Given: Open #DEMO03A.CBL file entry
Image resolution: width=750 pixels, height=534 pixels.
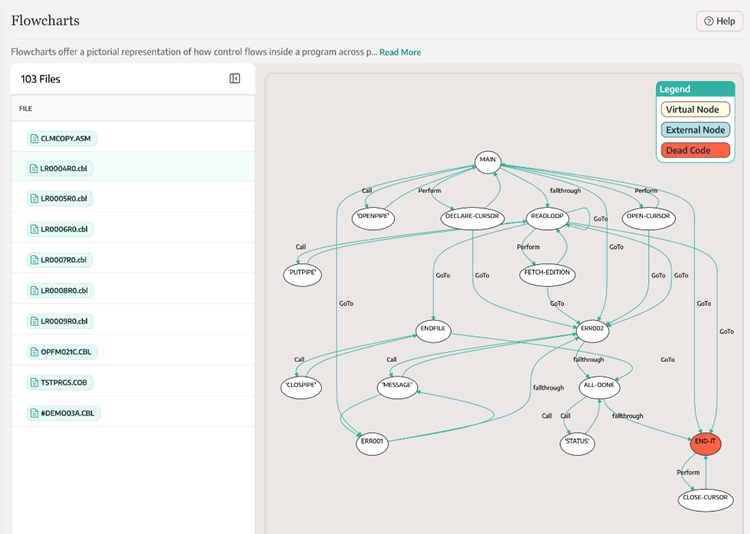Looking at the screenshot, I should point(63,413).
